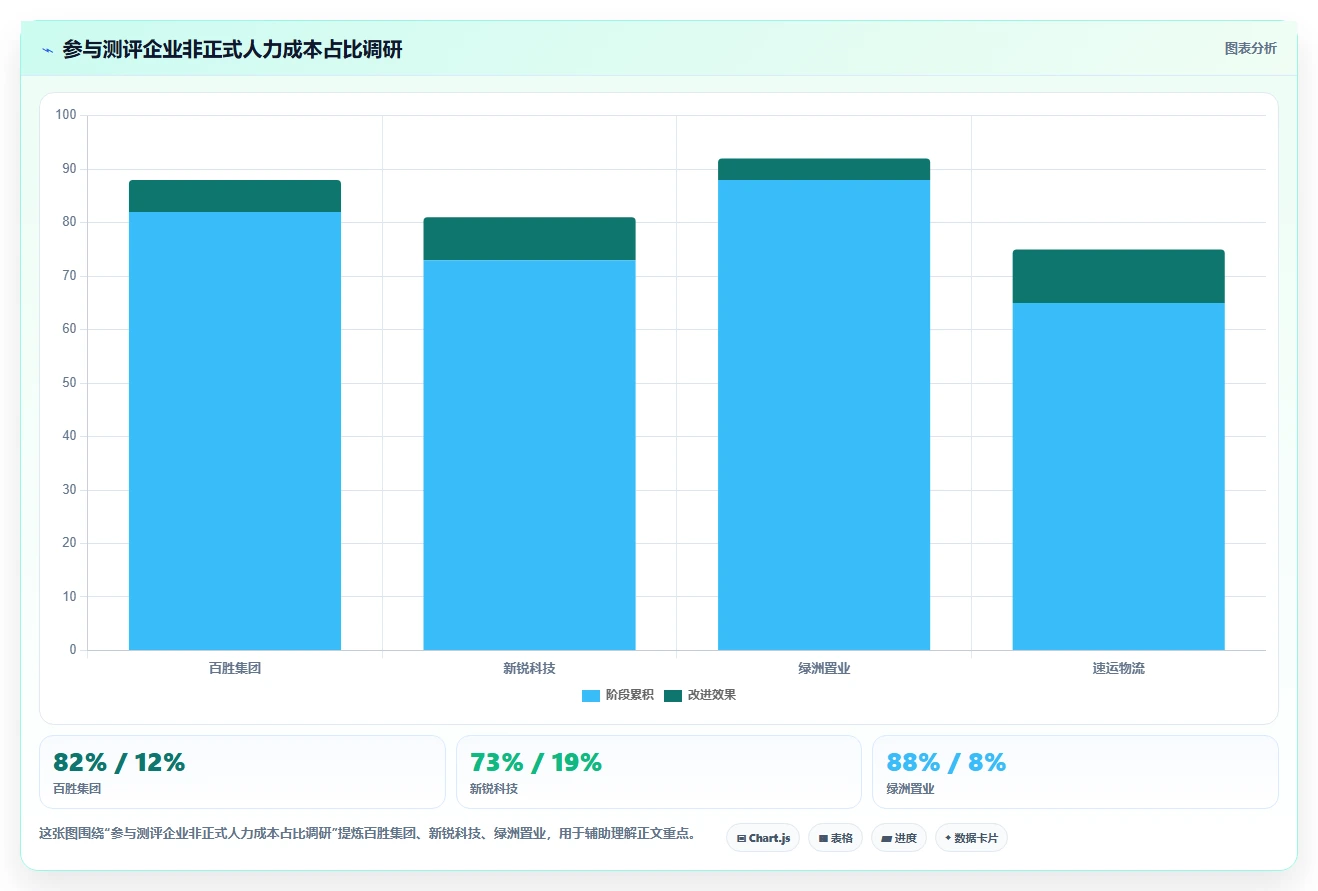The image size is (1318, 891).
Task: Toggle the 阶段累积 legend item
Action: pos(618,695)
